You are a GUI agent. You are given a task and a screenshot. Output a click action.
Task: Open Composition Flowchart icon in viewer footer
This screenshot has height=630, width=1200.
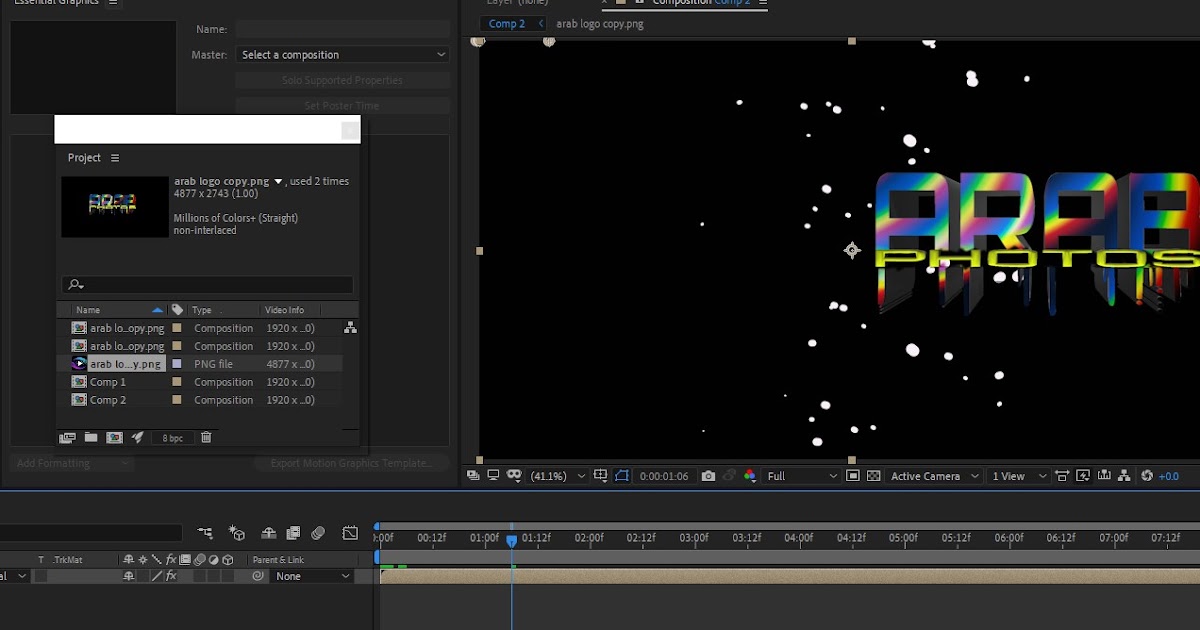[x=1125, y=476]
